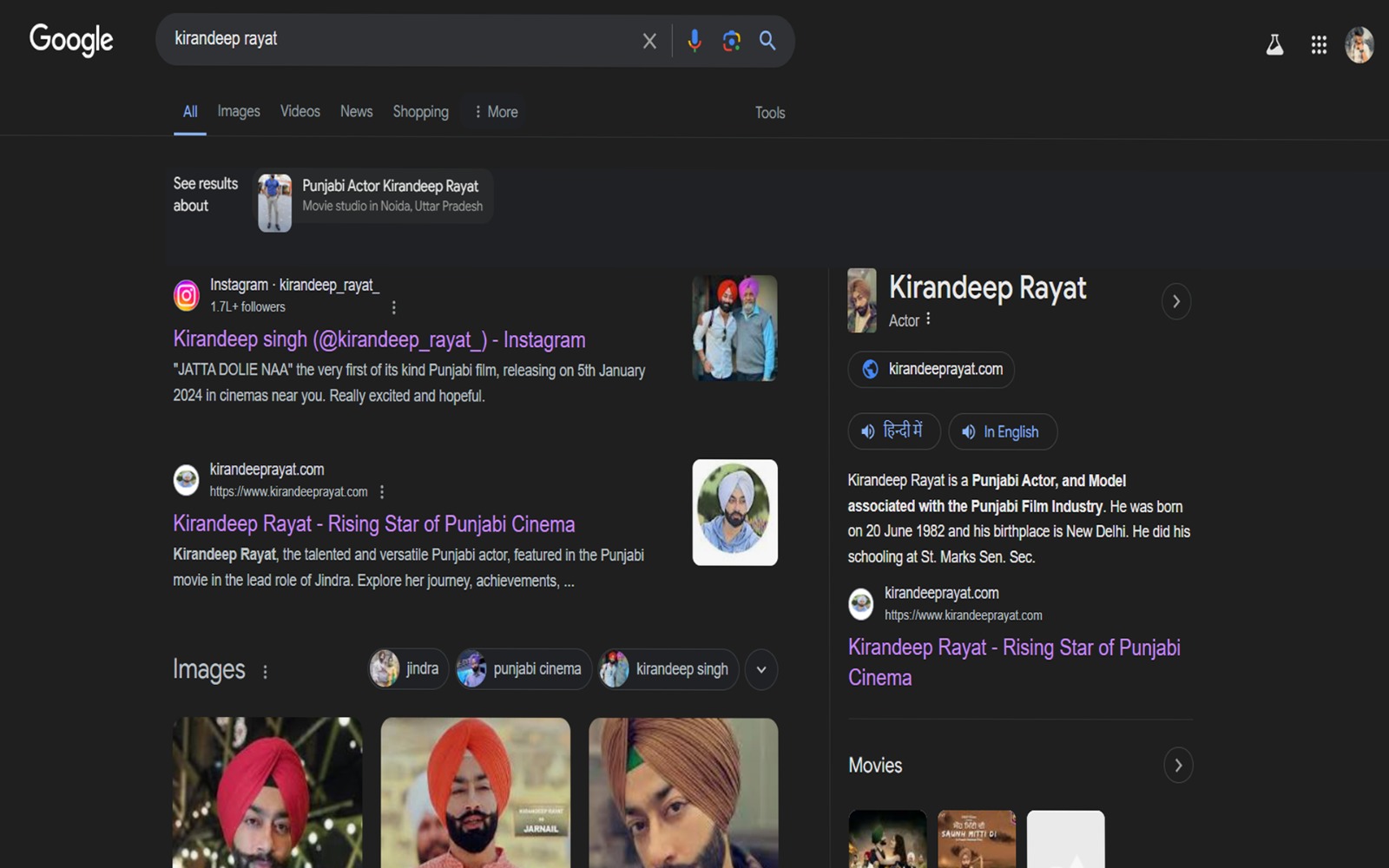Viewport: 1389px width, 868px height.
Task: Click the 'Movies' section heading
Action: pos(875,766)
